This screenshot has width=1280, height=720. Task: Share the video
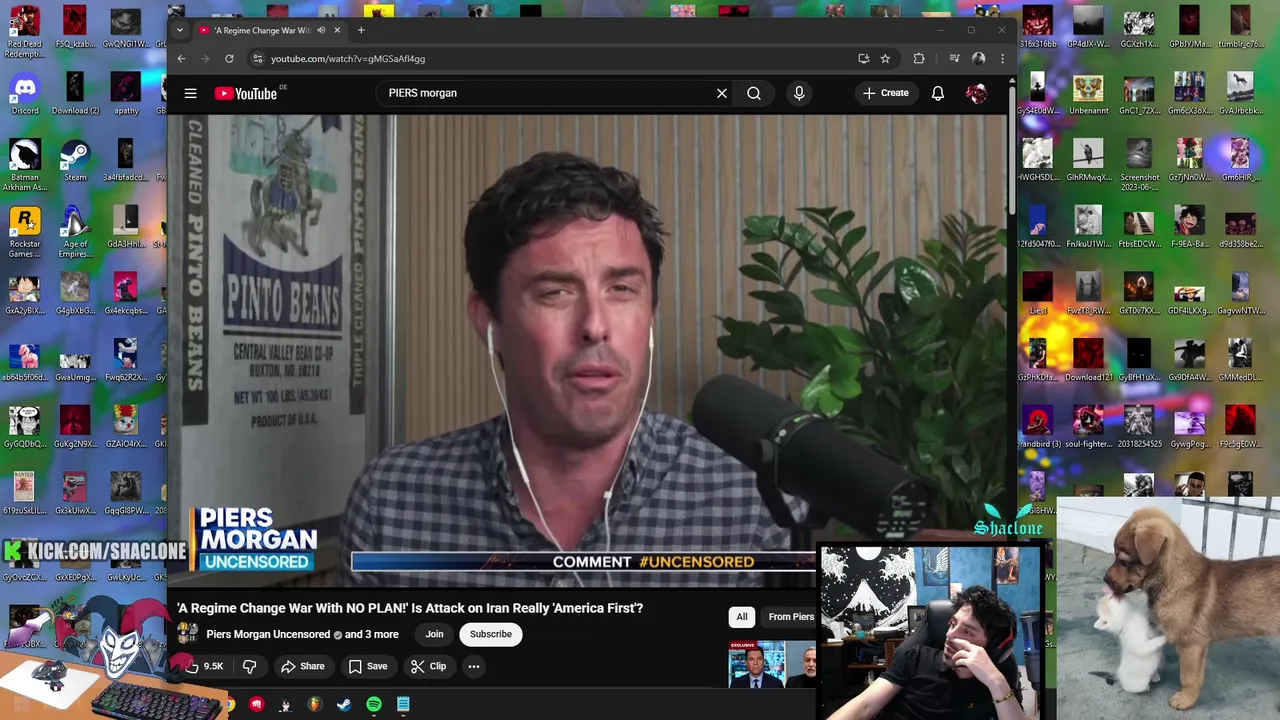pos(302,666)
